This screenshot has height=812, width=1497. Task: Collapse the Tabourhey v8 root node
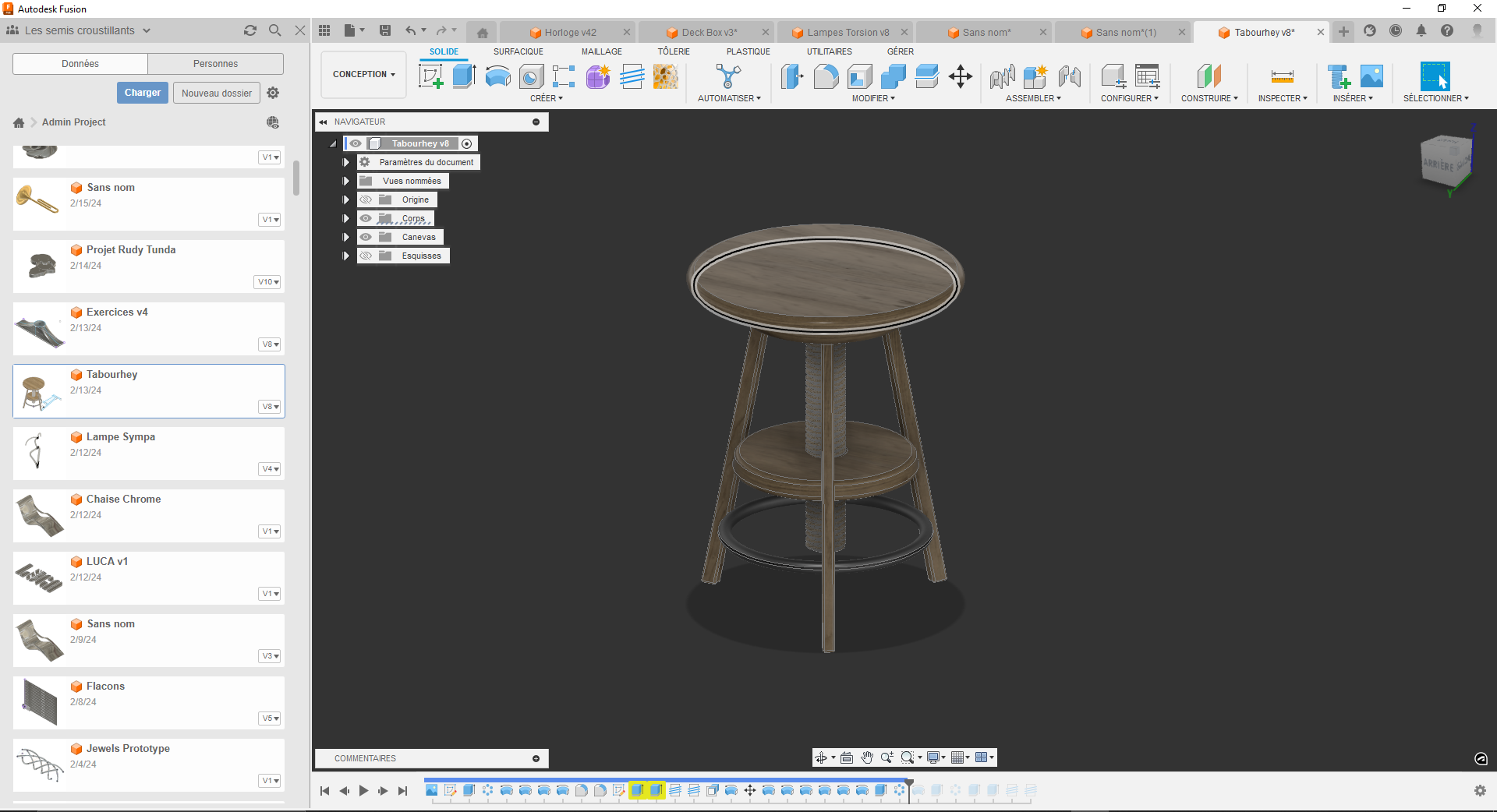(x=333, y=143)
